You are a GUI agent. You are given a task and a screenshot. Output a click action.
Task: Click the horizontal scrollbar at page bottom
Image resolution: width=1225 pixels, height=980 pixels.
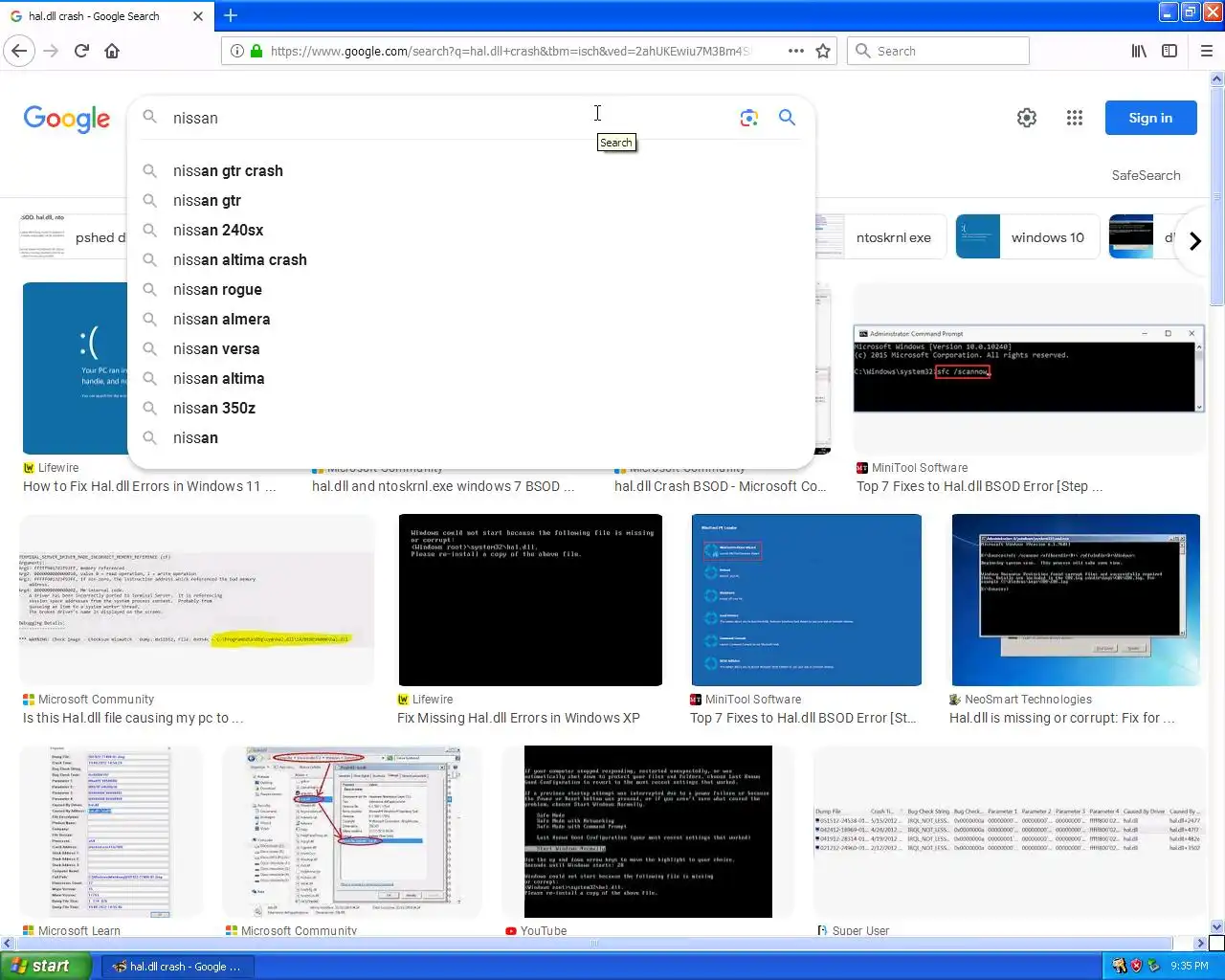593,943
